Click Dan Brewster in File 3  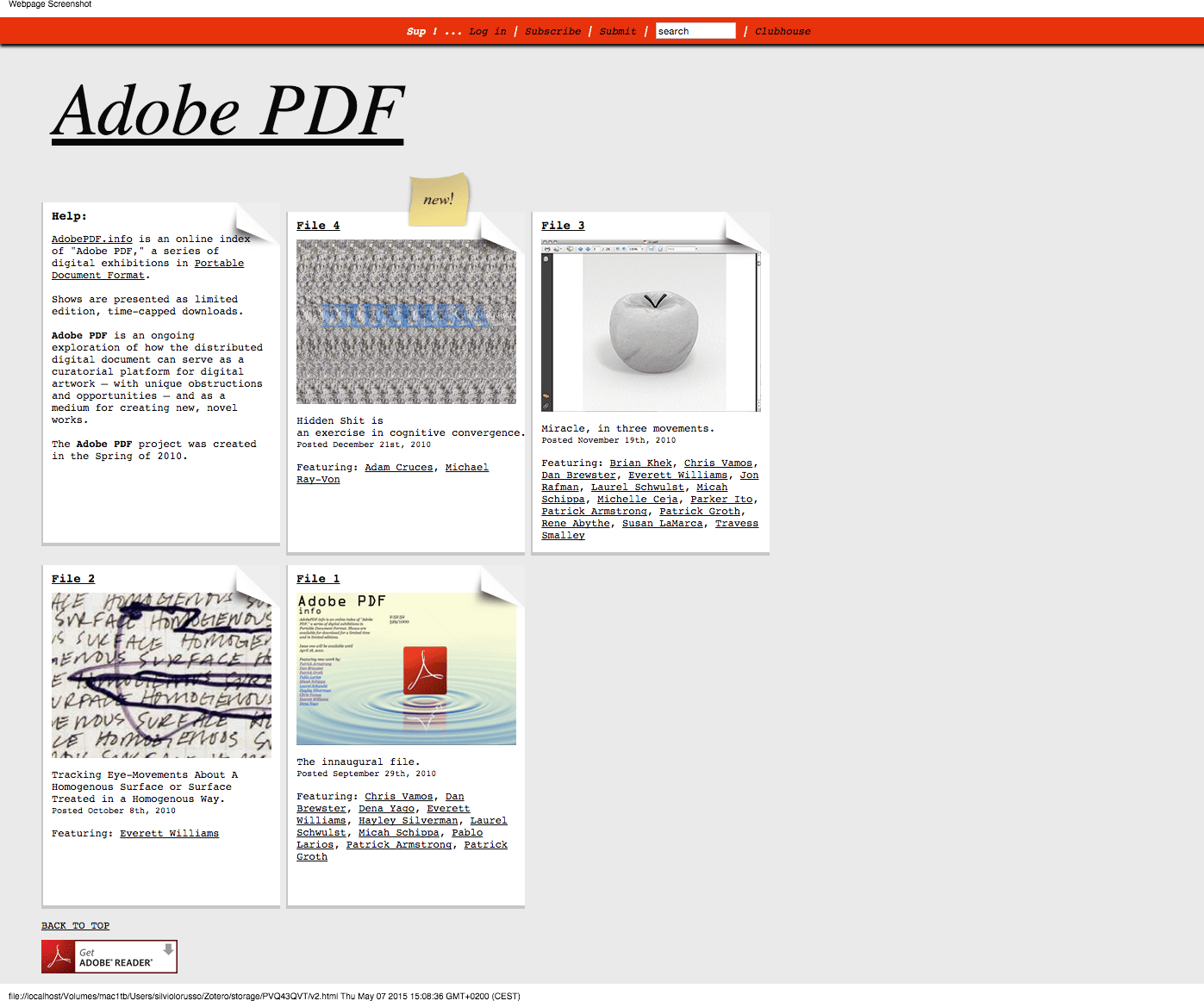pyautogui.click(x=578, y=476)
